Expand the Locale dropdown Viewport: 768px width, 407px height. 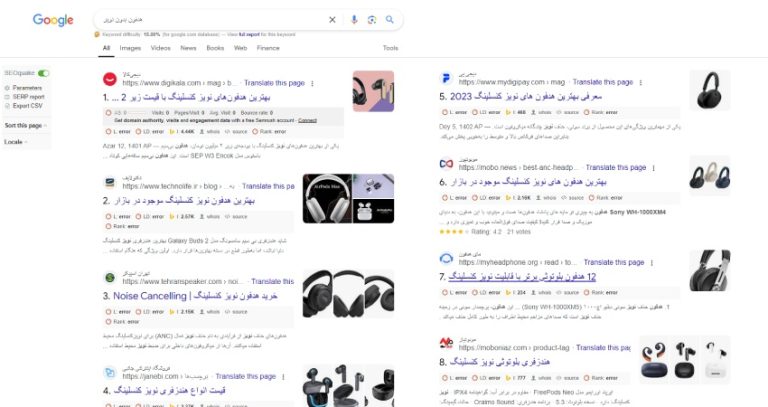[x=16, y=142]
